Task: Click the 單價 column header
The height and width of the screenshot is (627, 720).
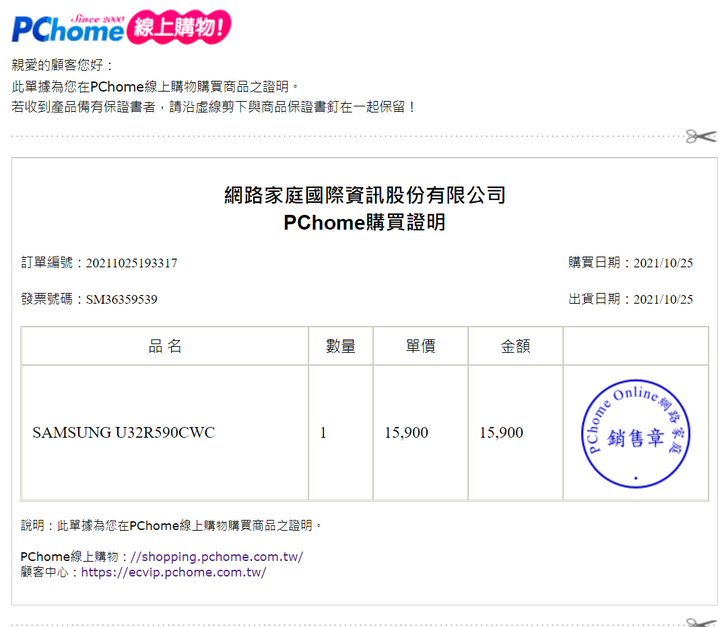Action: tap(421, 346)
